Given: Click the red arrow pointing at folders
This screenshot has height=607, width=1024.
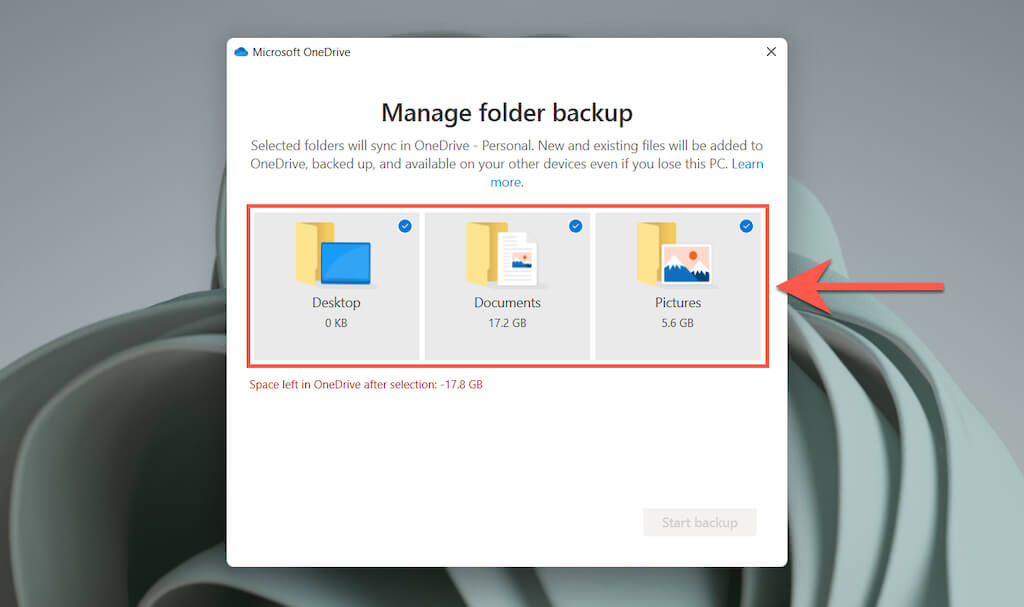Looking at the screenshot, I should pyautogui.click(x=860, y=288).
